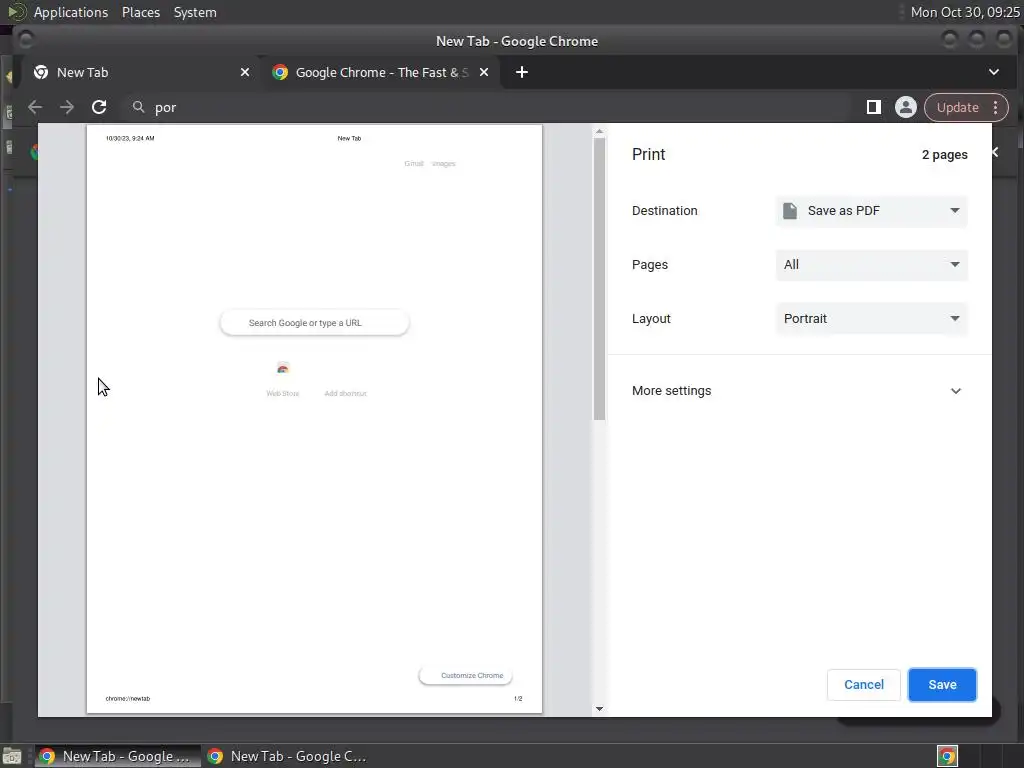Viewport: 1024px width, 768px height.
Task: Click the Save as PDF document icon
Action: pyautogui.click(x=790, y=210)
